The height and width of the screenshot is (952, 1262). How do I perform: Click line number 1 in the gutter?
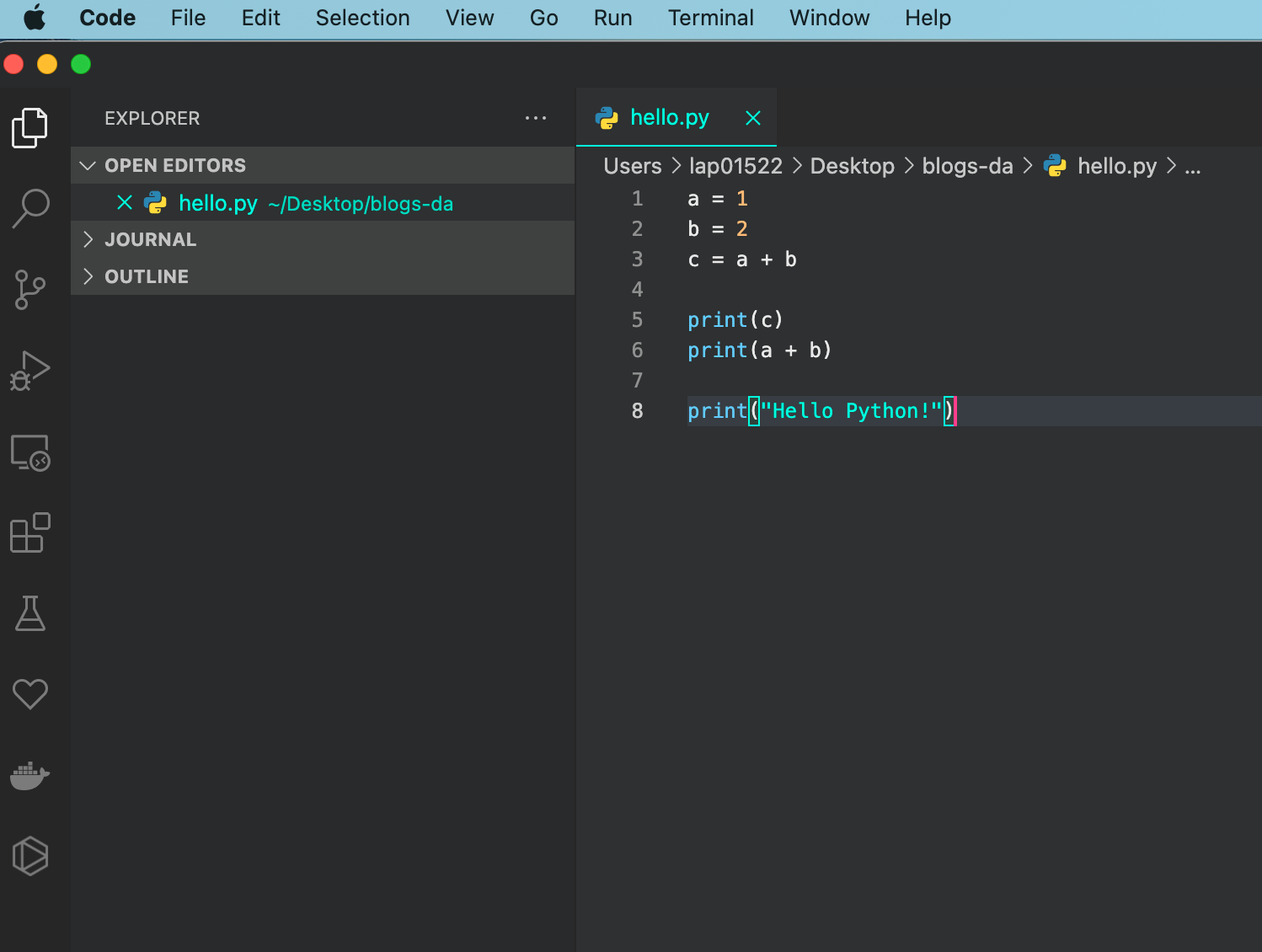coord(637,199)
